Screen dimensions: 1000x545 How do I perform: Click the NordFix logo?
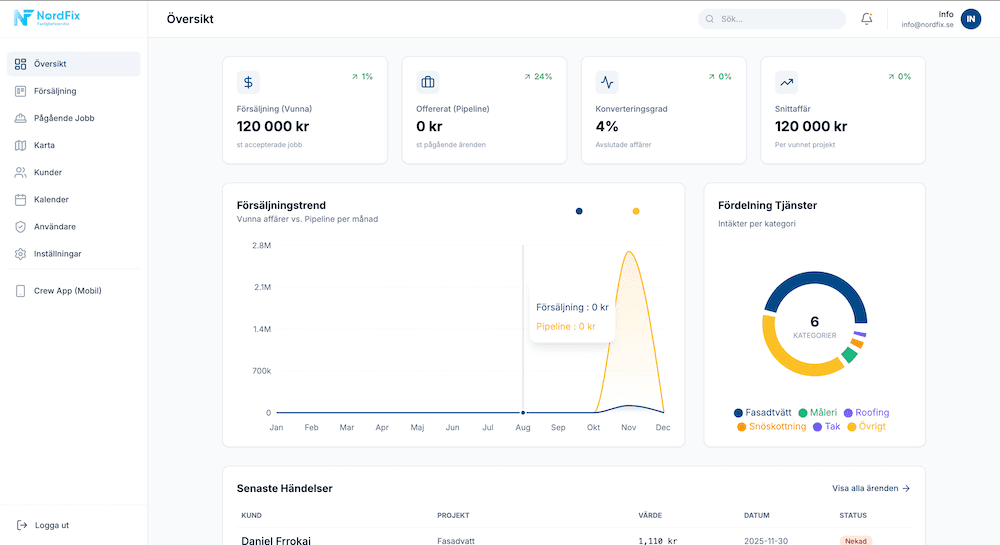coord(47,17)
